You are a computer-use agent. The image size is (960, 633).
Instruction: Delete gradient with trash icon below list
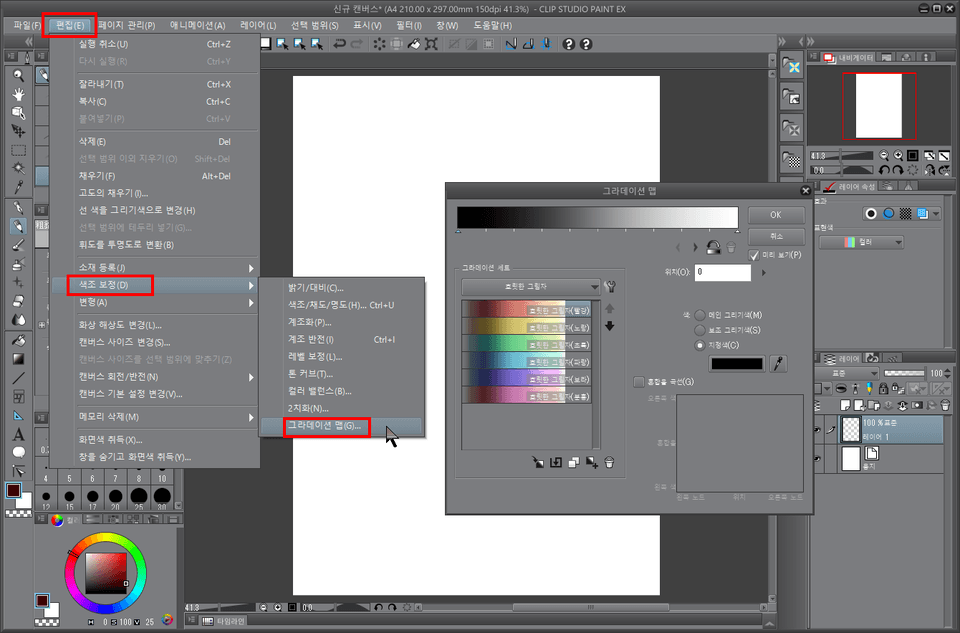click(609, 463)
